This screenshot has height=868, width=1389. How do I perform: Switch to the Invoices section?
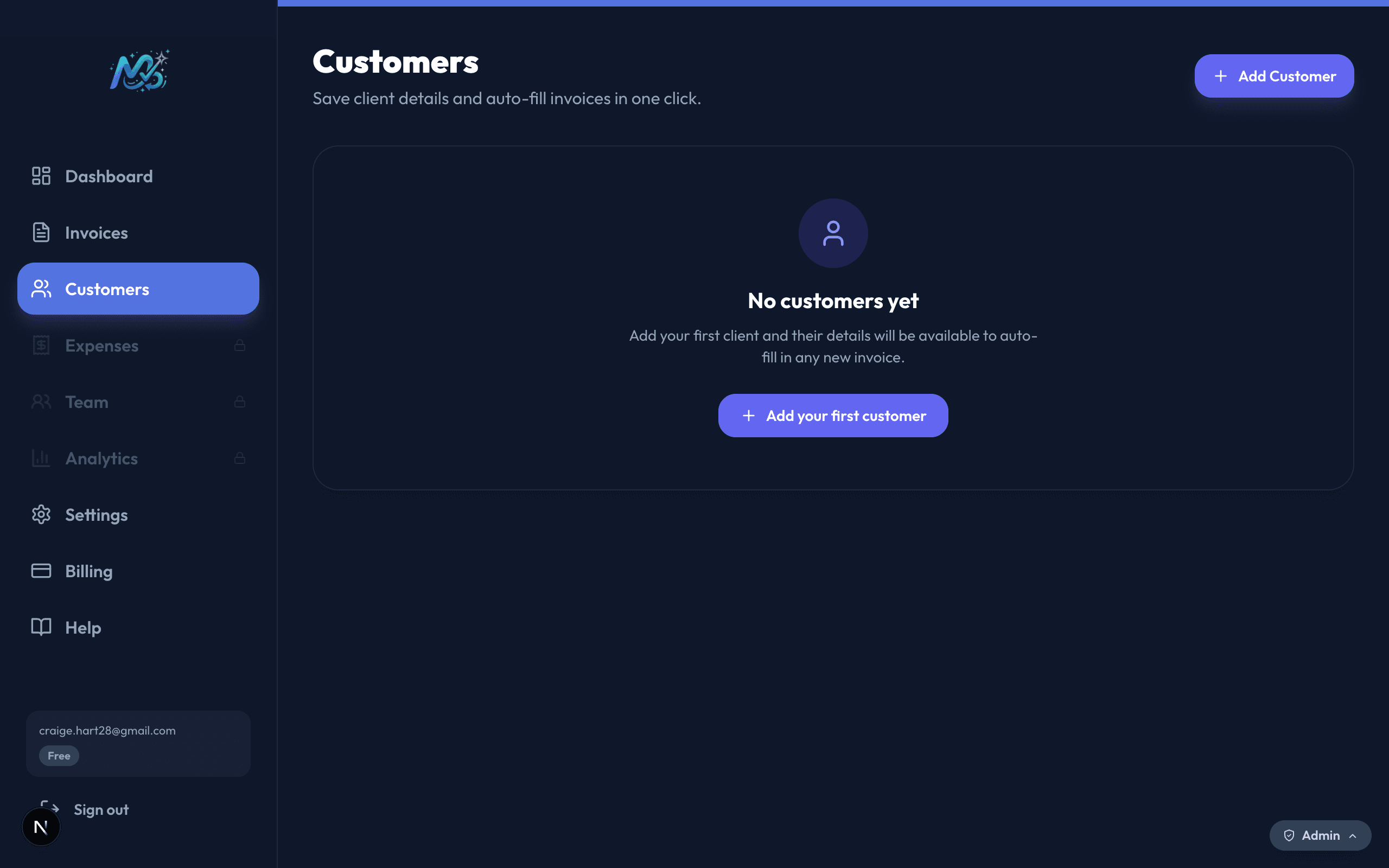click(96, 233)
